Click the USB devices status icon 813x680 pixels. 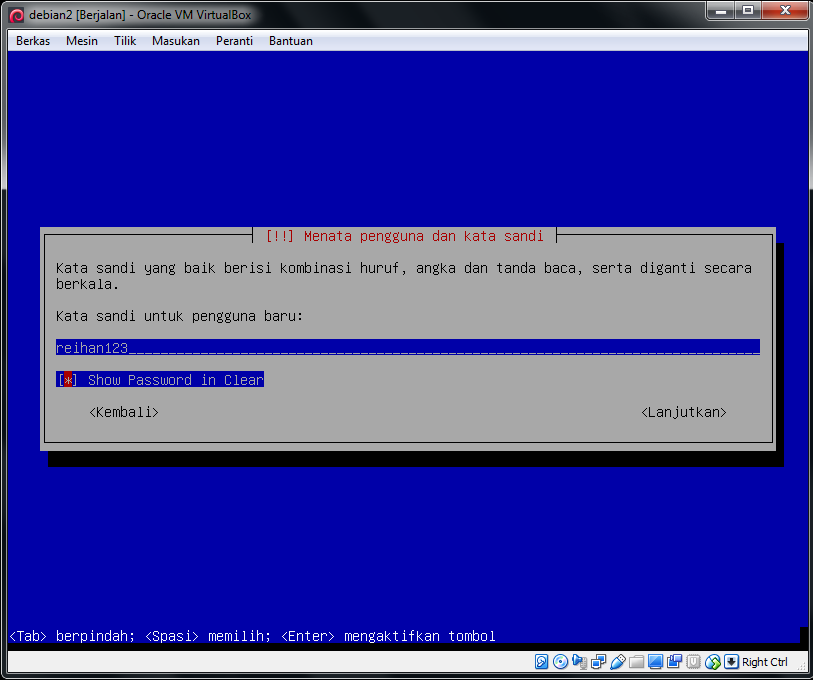pyautogui.click(x=618, y=662)
